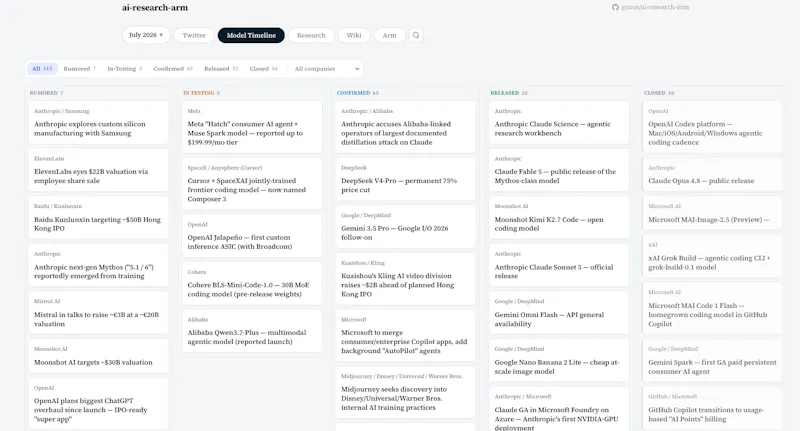The width and height of the screenshot is (800, 431).
Task: Open Moonshot AI $30B valuation card
Action: click(98, 356)
